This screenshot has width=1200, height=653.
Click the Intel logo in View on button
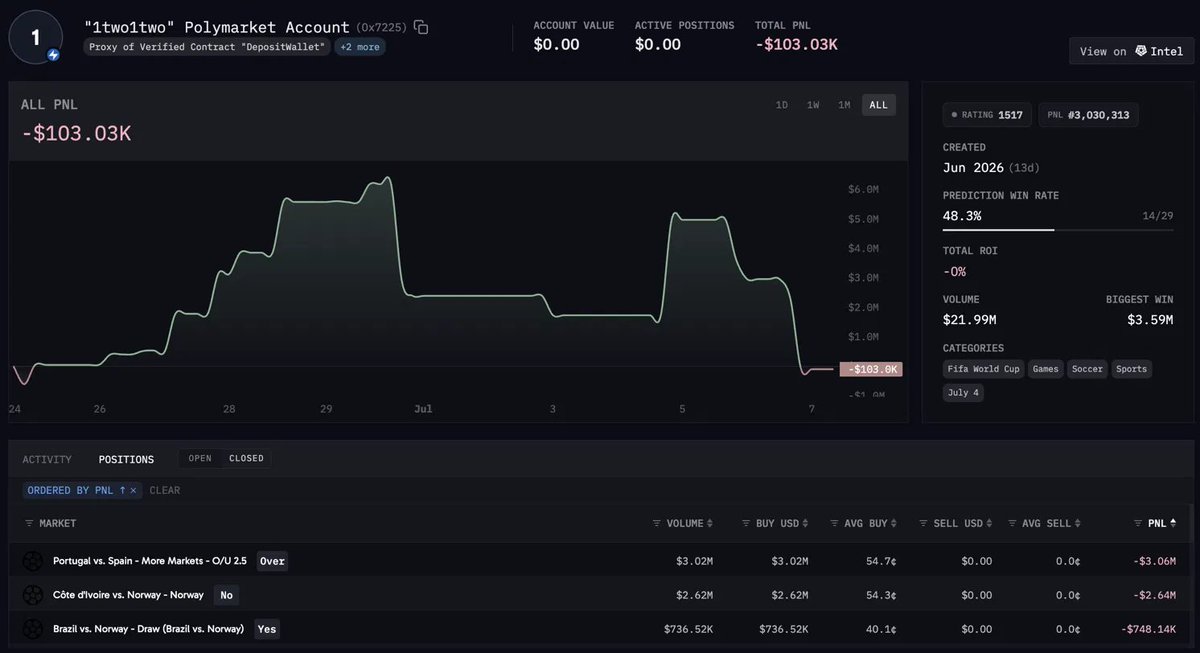coord(1140,51)
